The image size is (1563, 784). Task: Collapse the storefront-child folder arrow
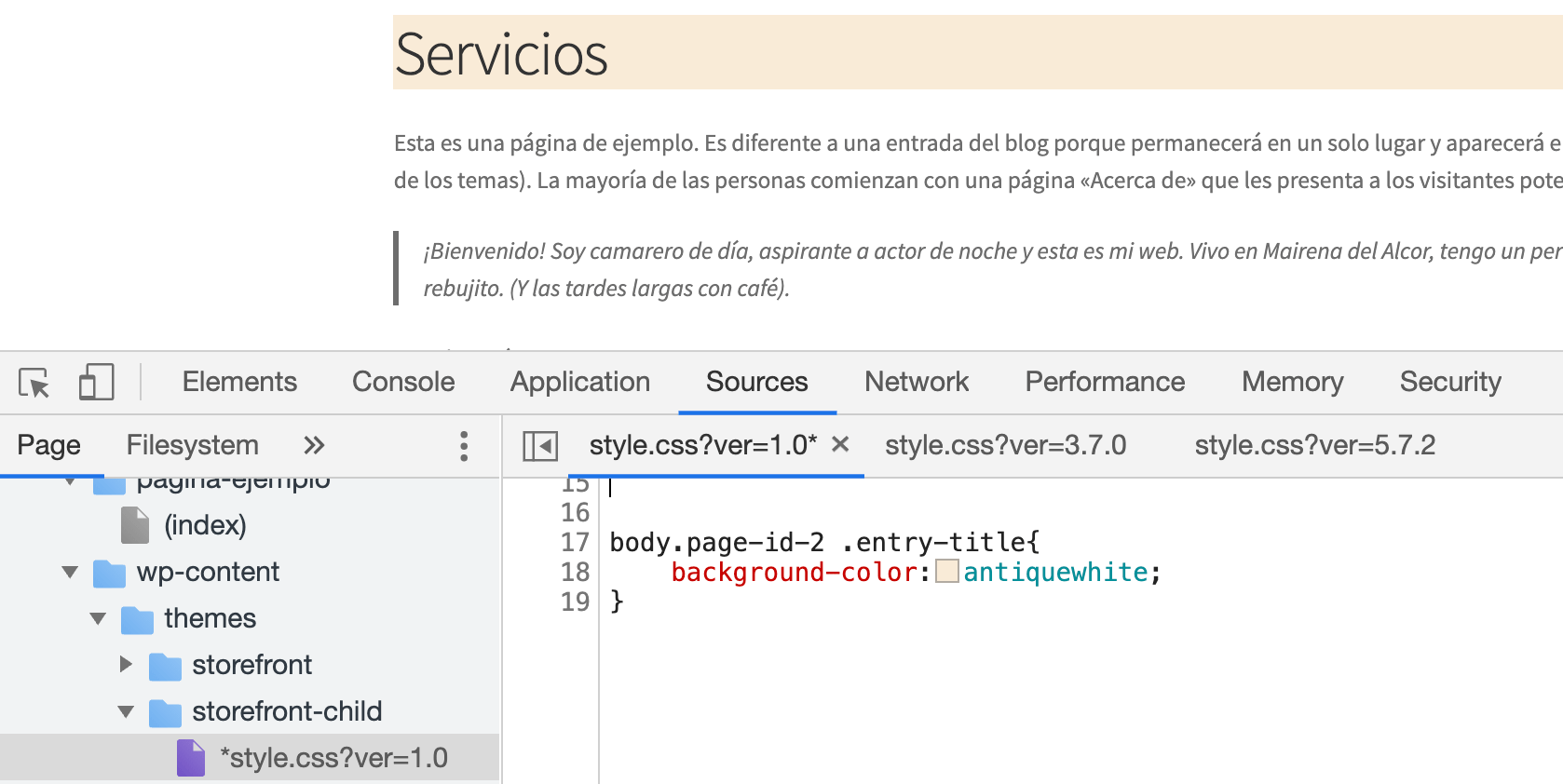(x=126, y=711)
